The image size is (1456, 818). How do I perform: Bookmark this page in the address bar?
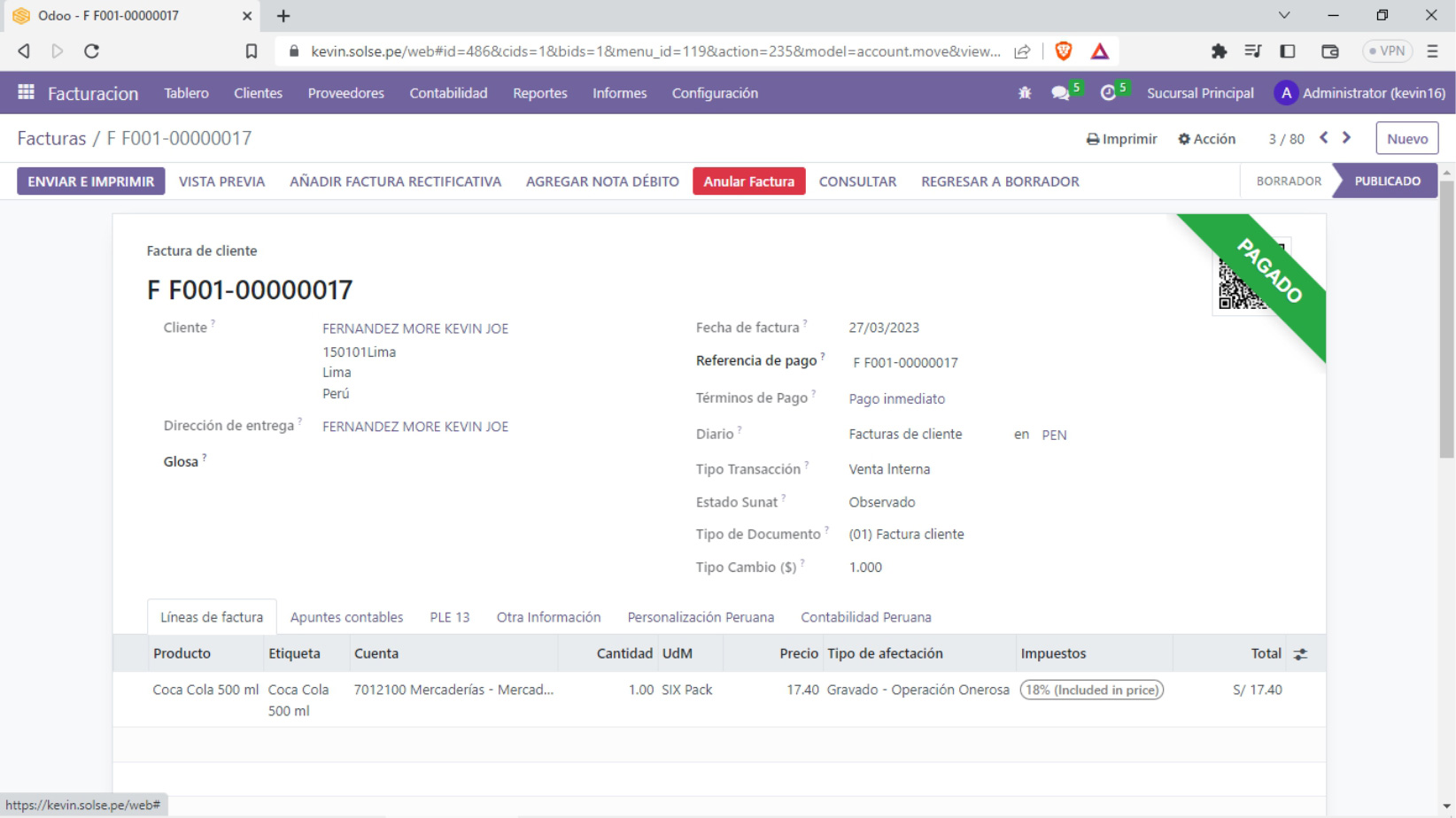tap(252, 51)
